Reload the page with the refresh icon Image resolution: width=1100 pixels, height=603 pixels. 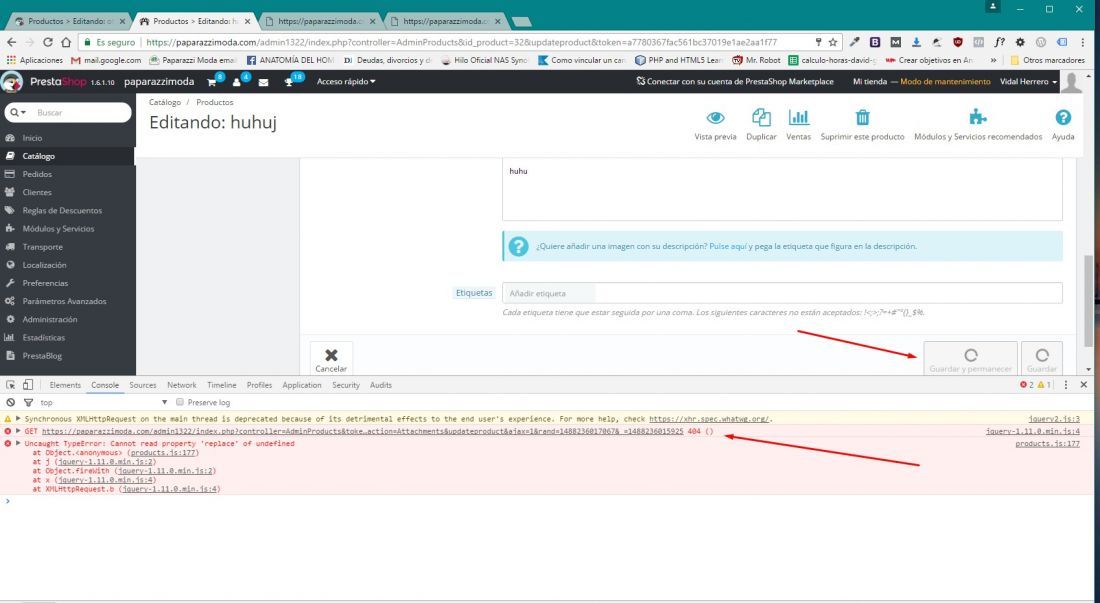pos(48,42)
